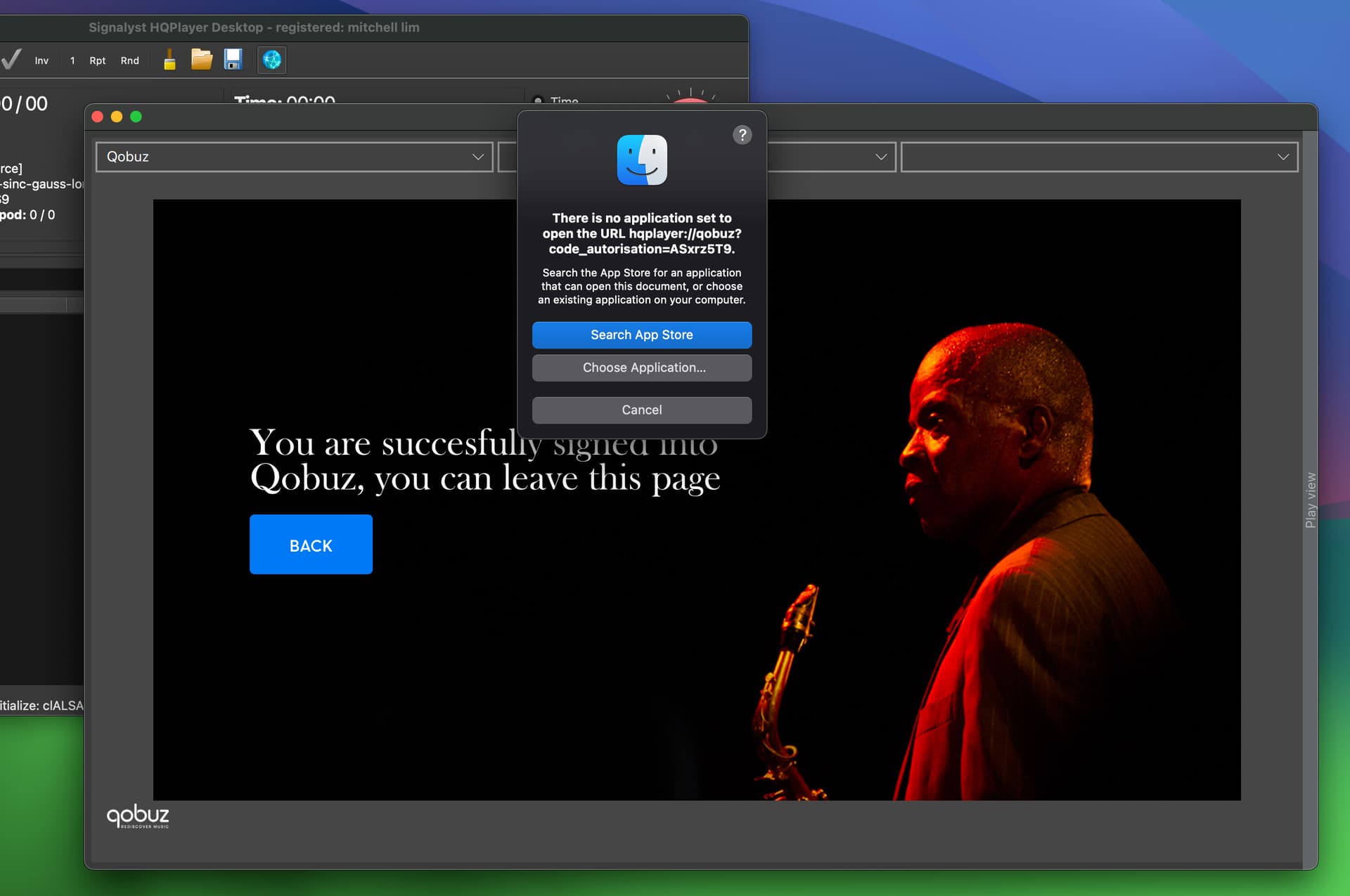The image size is (1350, 896).
Task: Toggle Rpt repeat in HQPlayer toolbar
Action: tap(97, 60)
